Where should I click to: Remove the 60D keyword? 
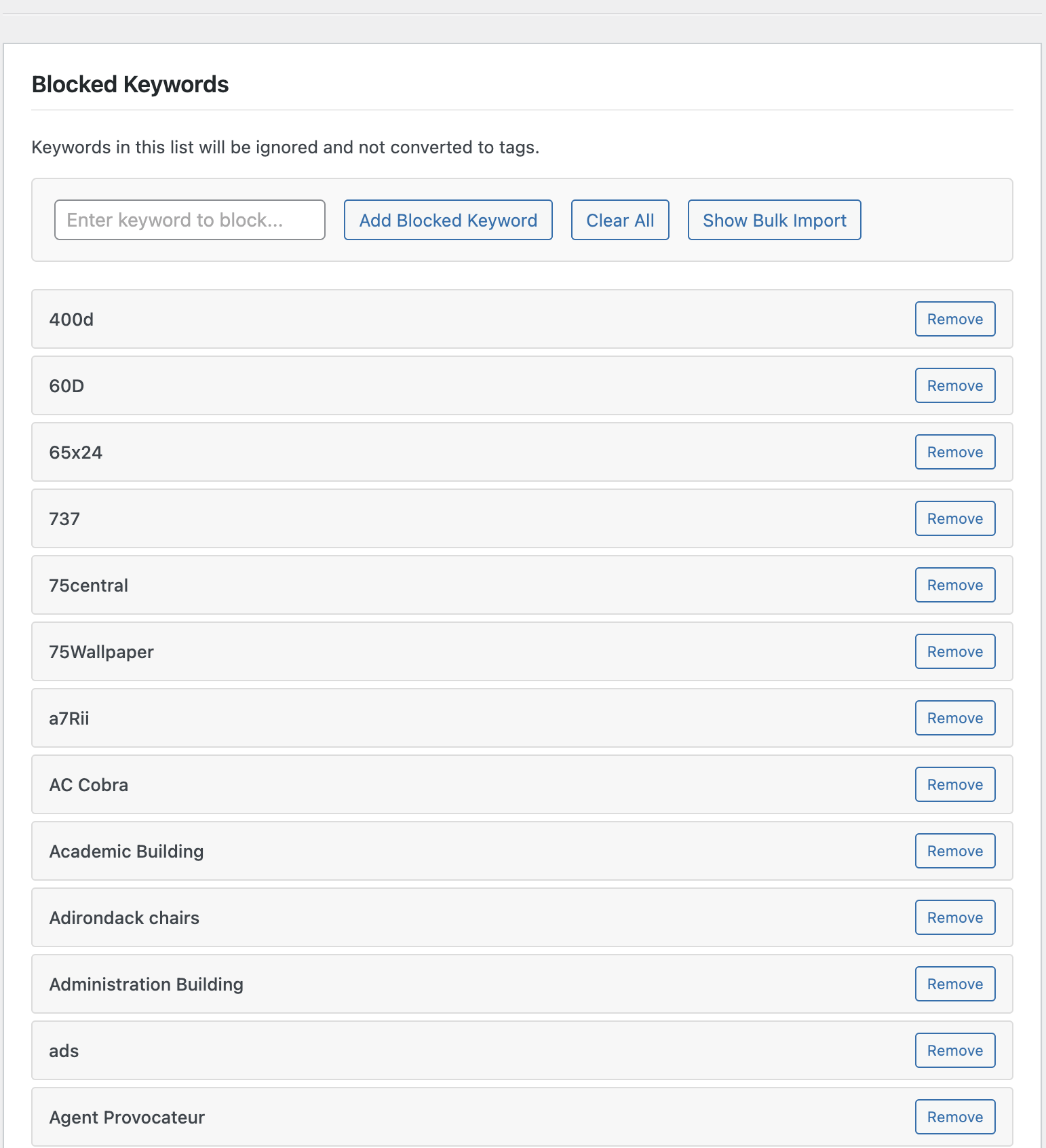[954, 385]
